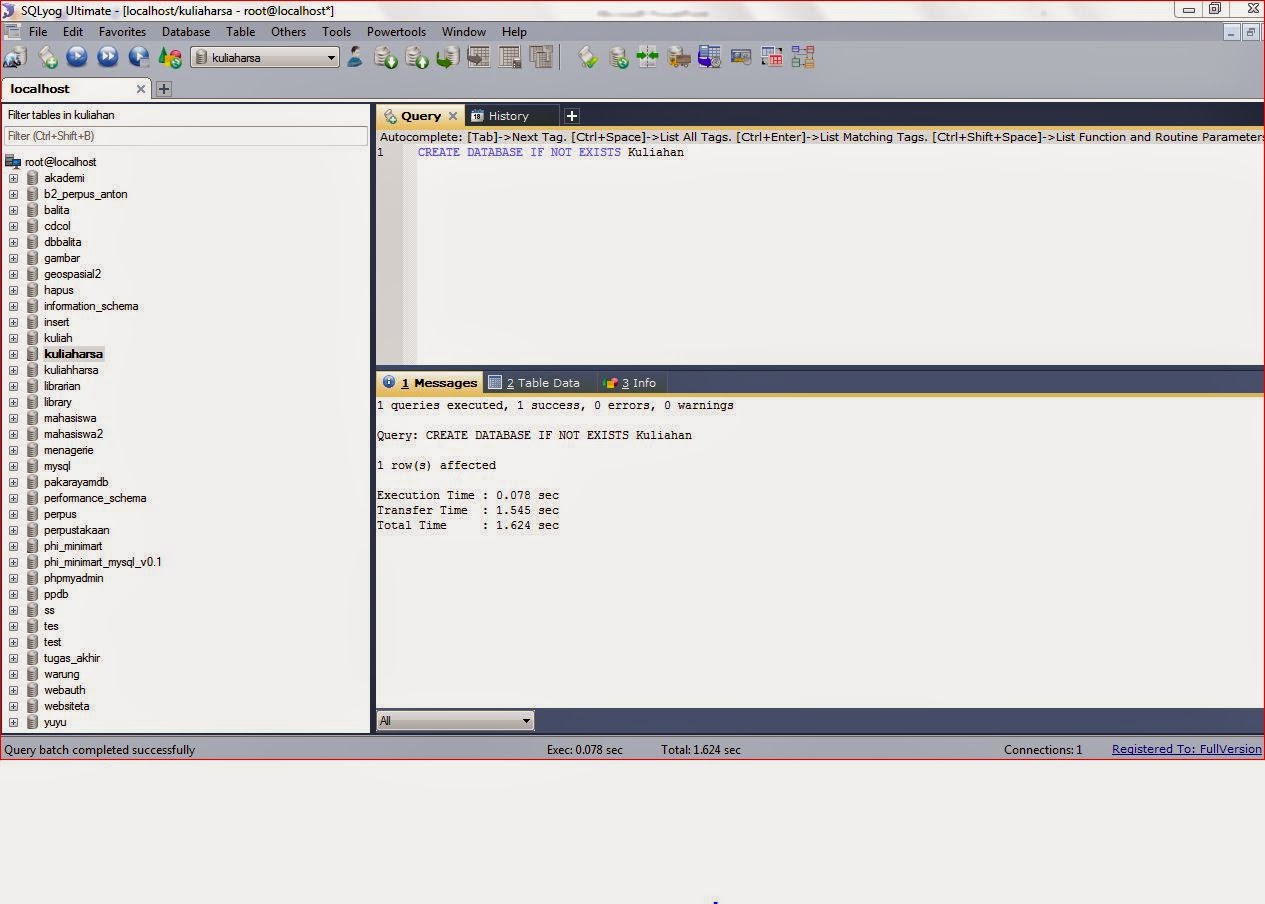Open a new query editor from toolbar

47,58
